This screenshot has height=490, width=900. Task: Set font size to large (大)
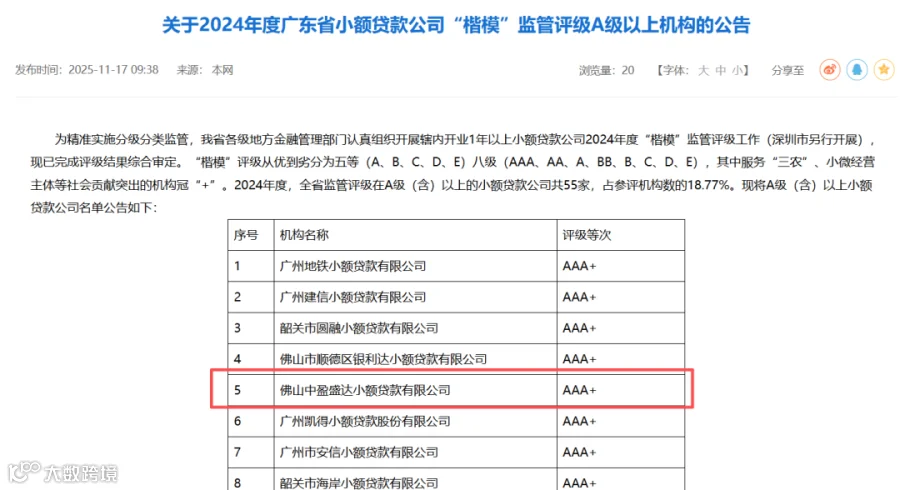point(704,71)
